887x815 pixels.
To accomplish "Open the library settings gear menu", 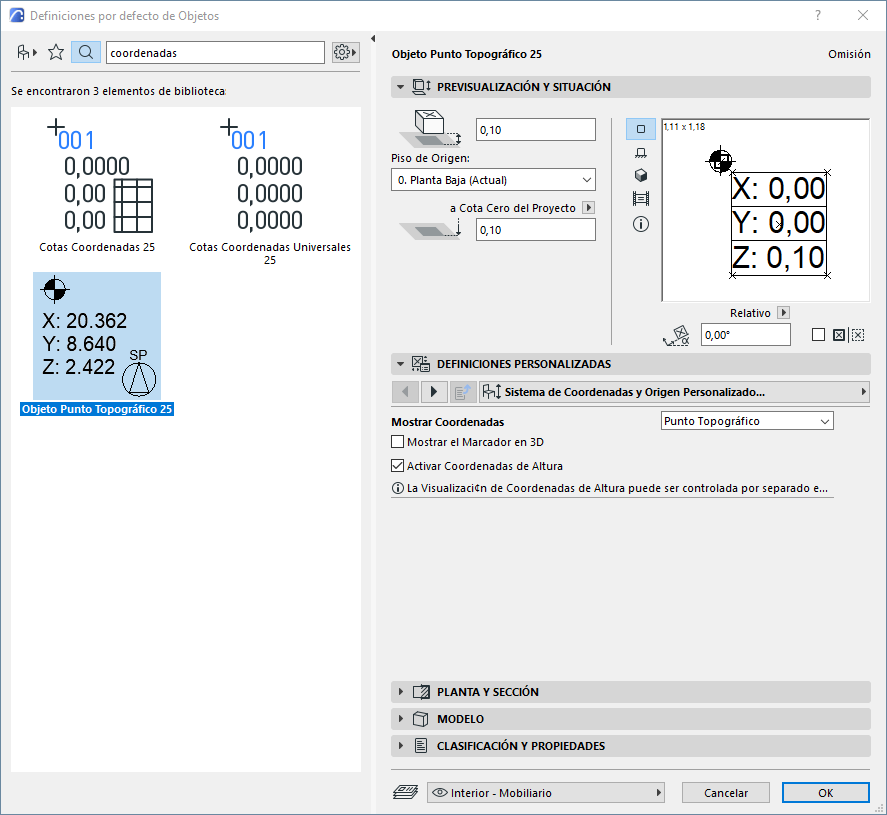I will click(346, 53).
